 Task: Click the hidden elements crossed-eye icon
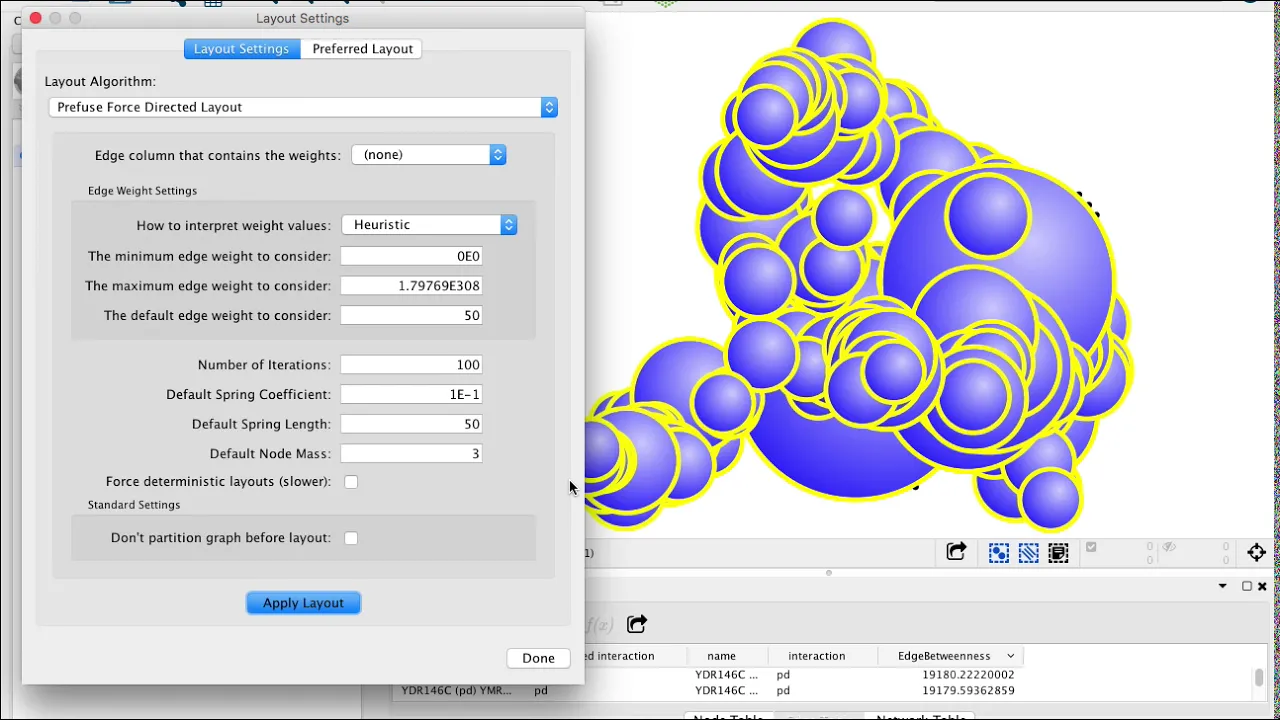click(1169, 547)
